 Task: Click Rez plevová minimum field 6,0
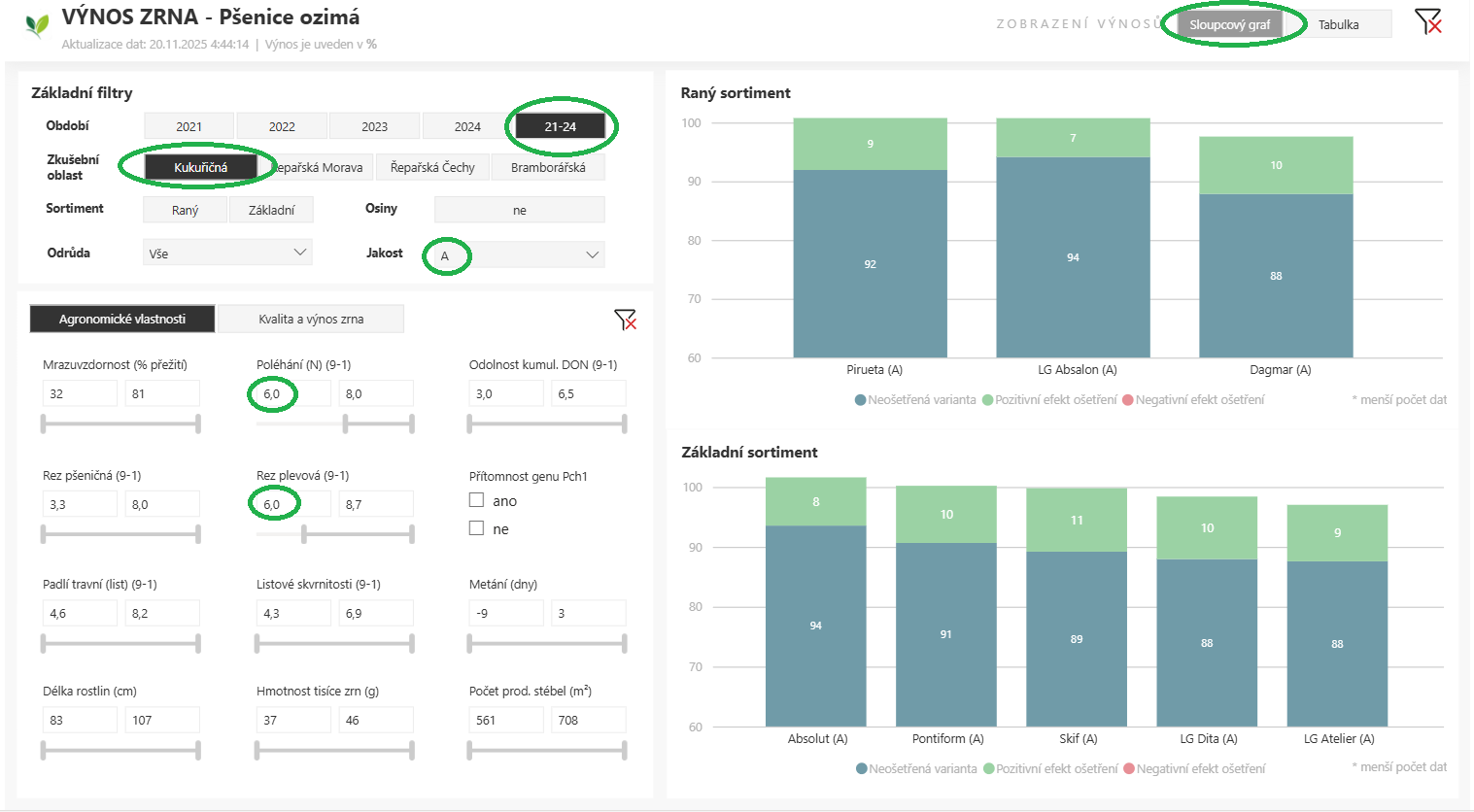click(x=293, y=504)
